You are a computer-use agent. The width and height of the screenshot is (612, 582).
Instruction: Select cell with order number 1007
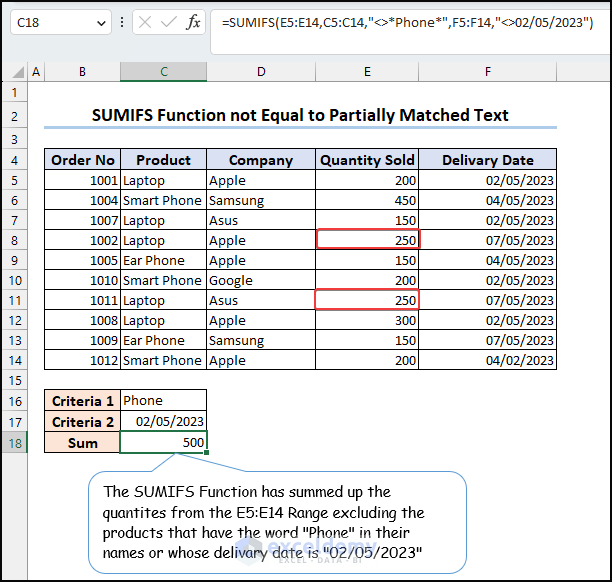point(82,220)
